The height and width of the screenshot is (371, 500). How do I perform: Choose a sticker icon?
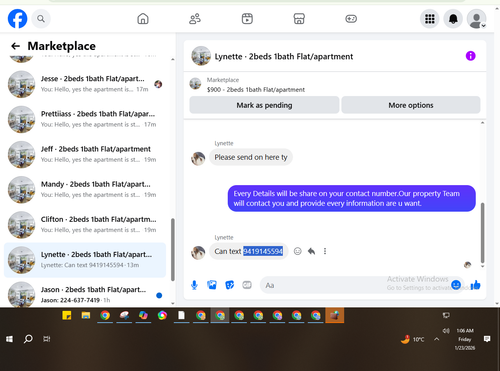click(x=230, y=285)
